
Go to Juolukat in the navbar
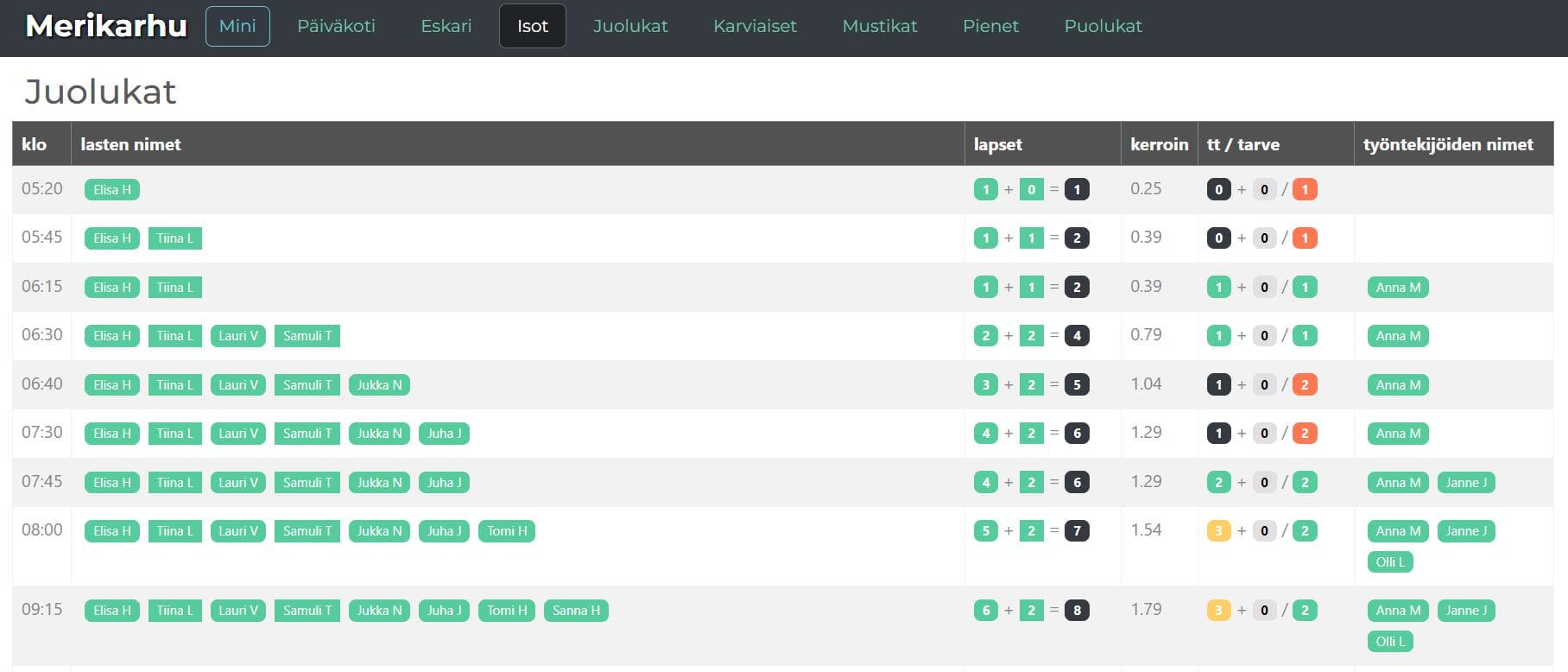[629, 27]
